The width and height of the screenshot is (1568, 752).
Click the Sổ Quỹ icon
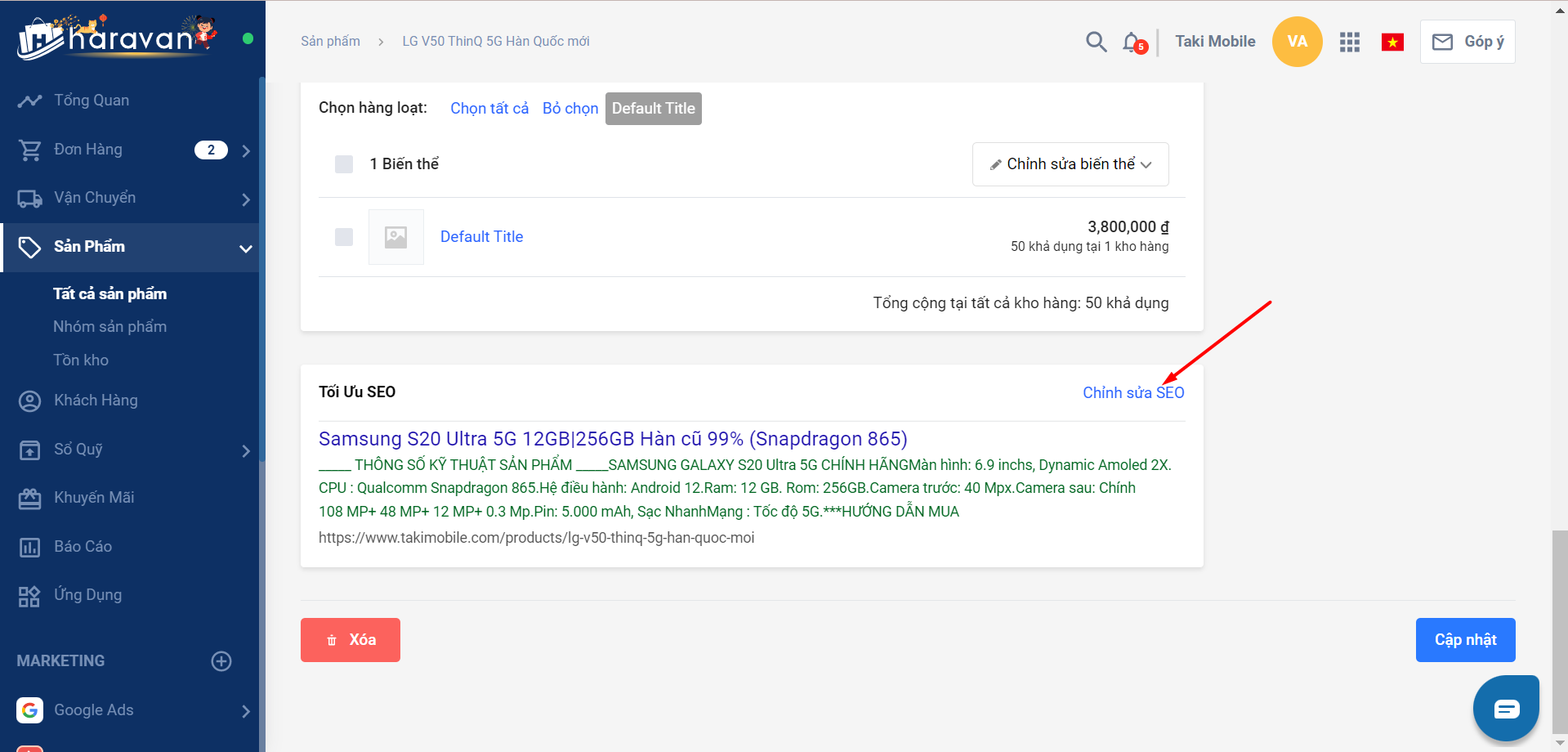point(29,450)
